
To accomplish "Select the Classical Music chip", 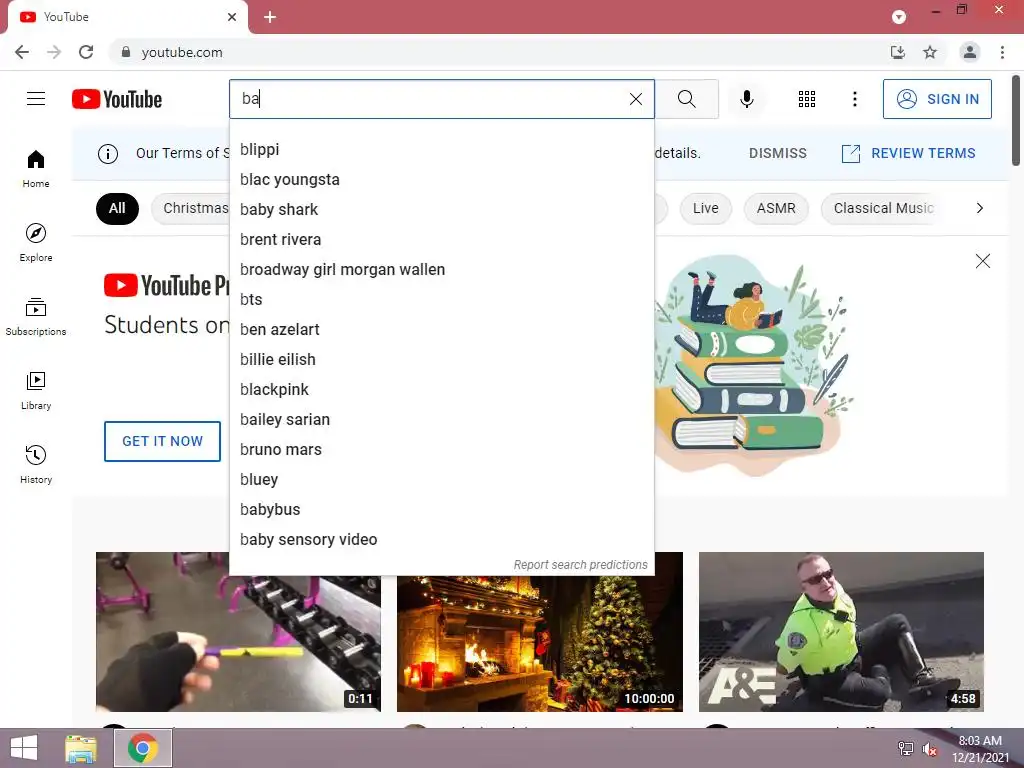I will coord(883,208).
